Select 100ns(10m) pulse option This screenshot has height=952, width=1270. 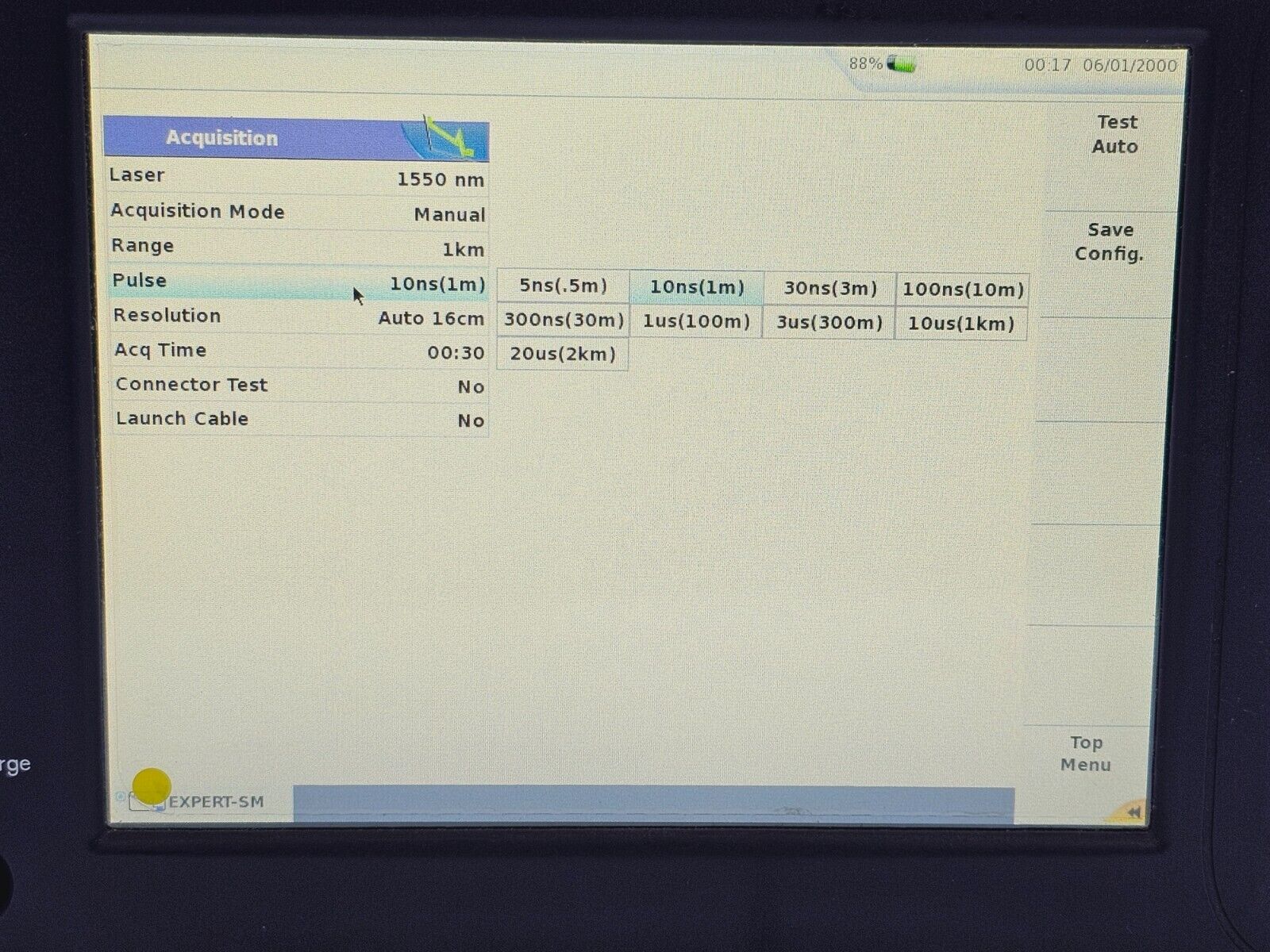(963, 290)
